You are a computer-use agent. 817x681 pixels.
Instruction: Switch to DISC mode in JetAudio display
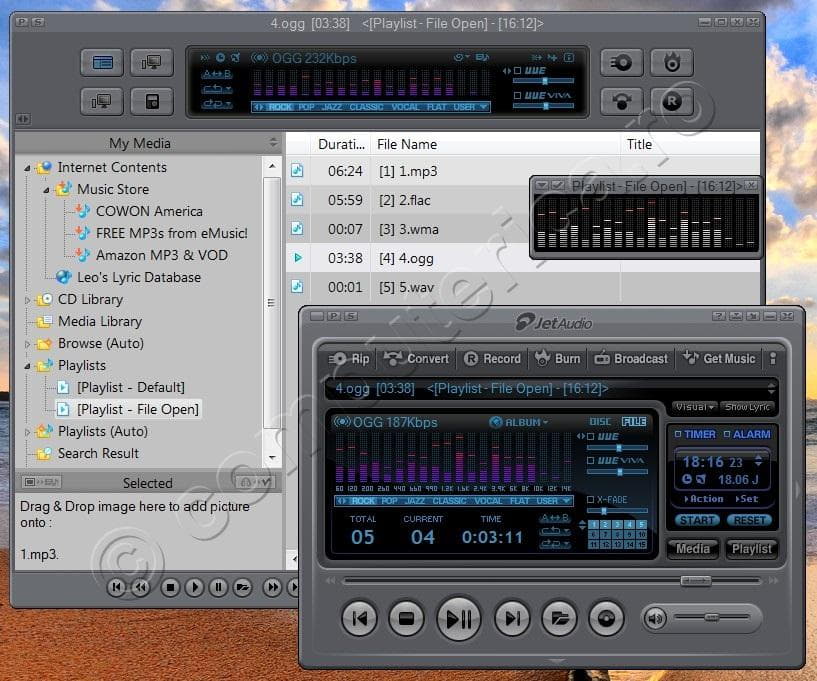[600, 422]
